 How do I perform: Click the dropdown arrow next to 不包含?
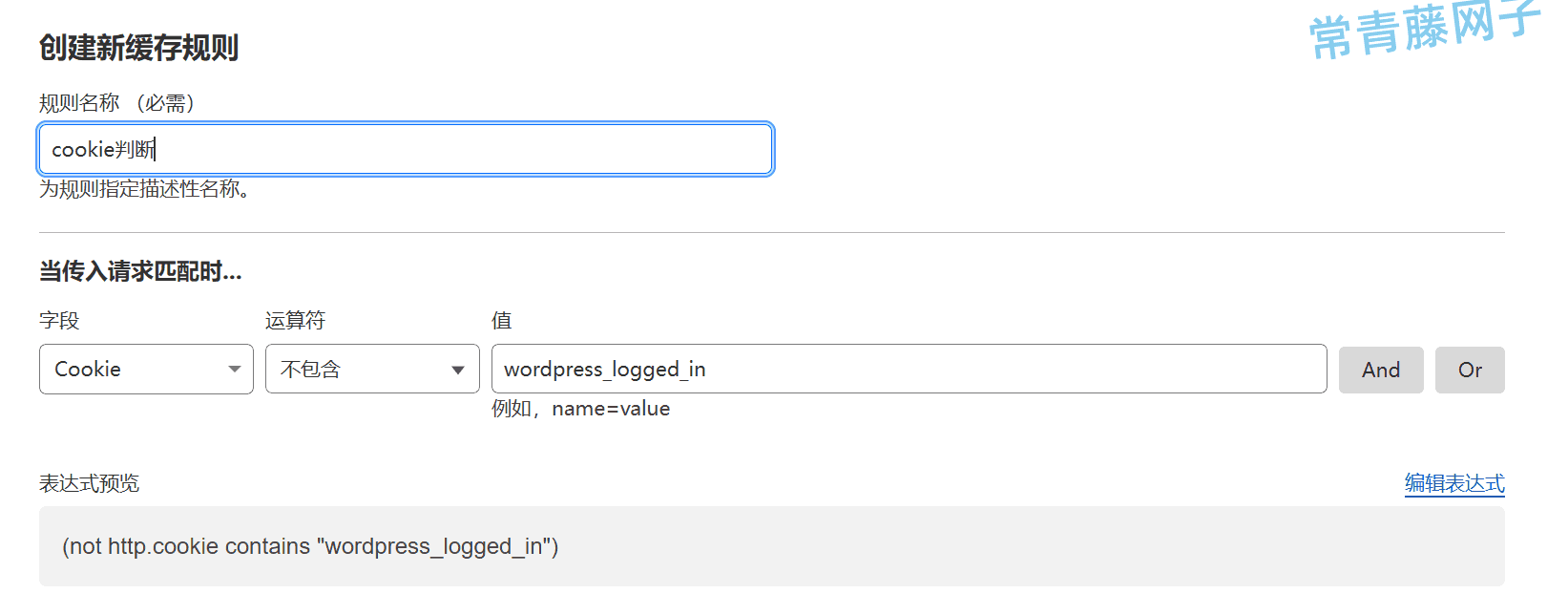(458, 370)
